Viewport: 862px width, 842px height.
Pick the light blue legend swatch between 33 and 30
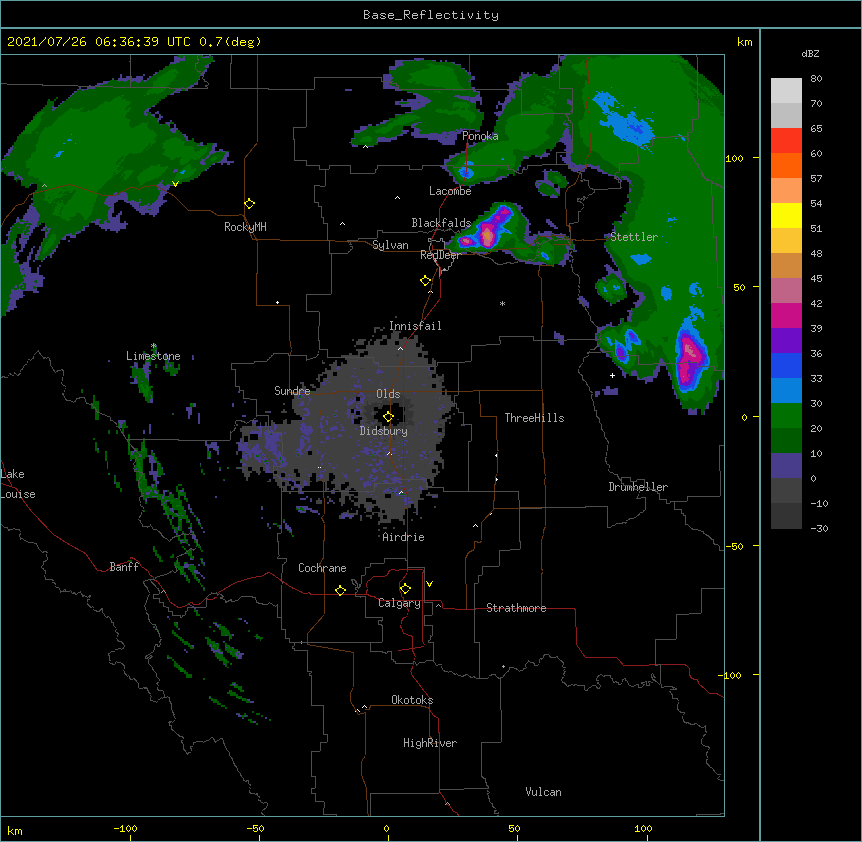tap(786, 391)
